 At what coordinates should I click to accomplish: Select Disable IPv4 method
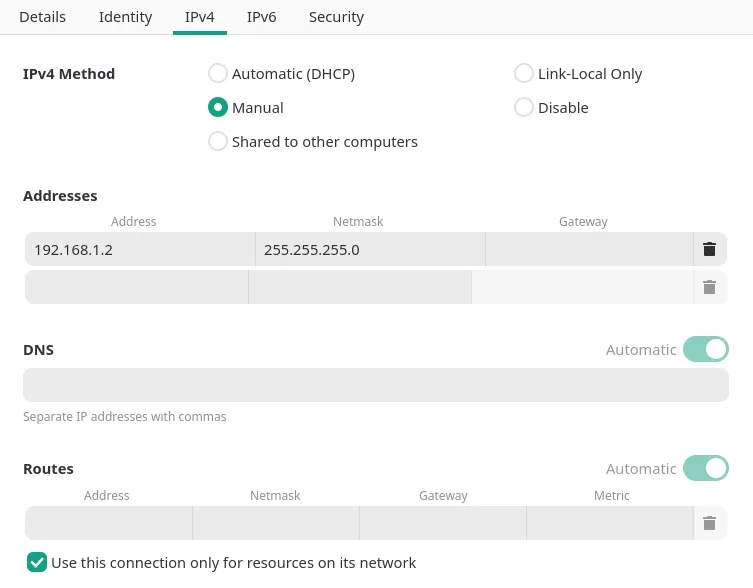pos(523,107)
